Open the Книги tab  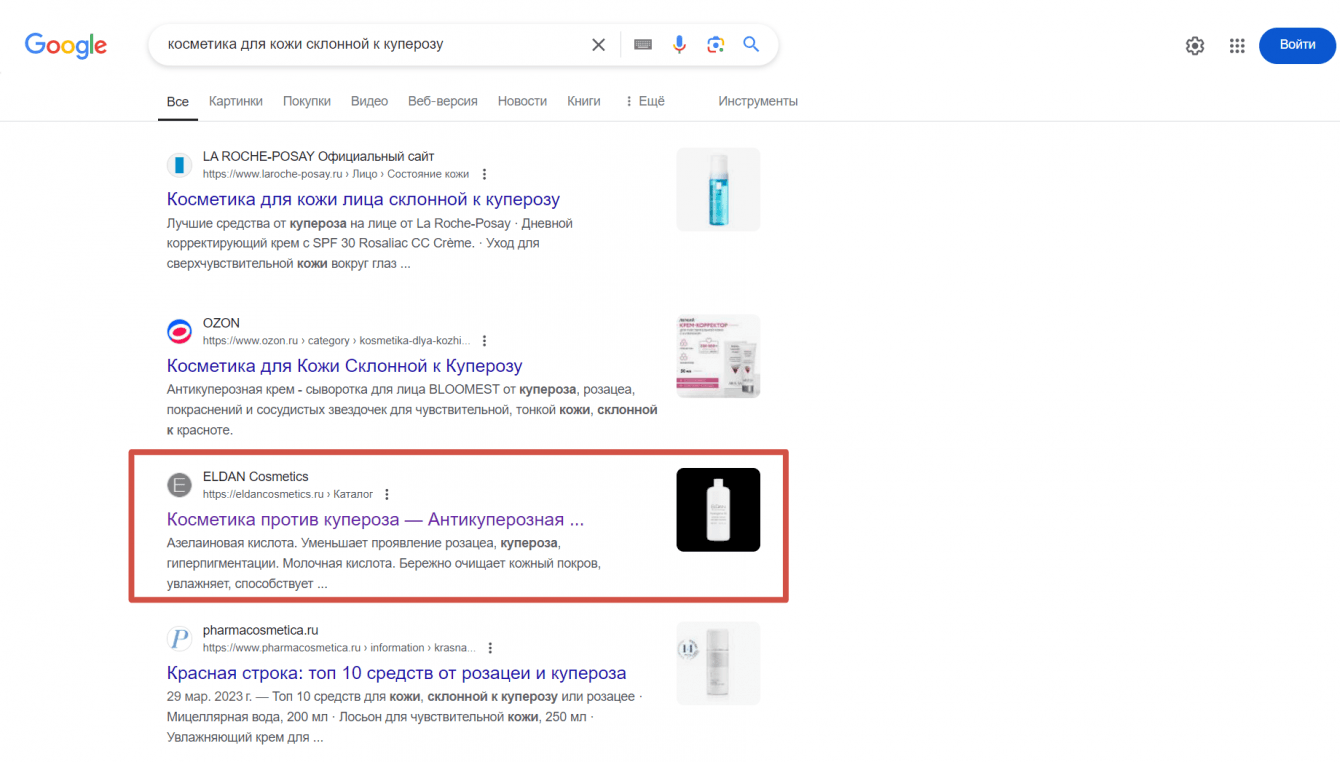[x=584, y=101]
